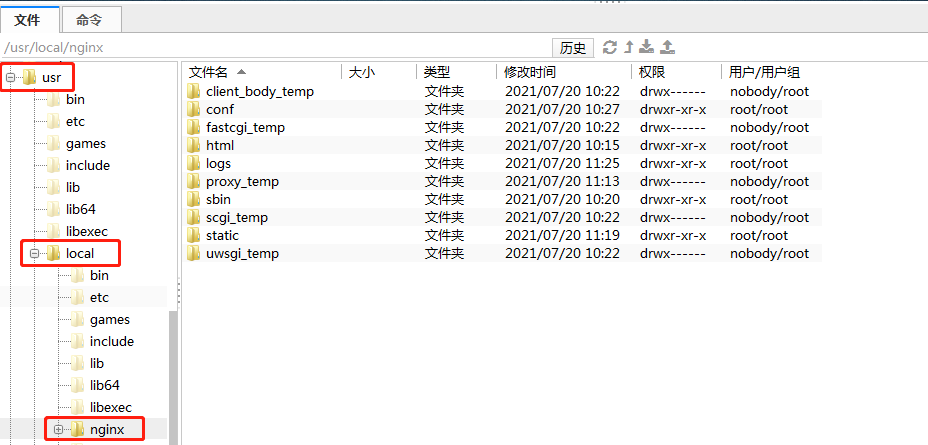
Task: Click the folder icon beside lib64 under usr
Action: tap(54, 209)
